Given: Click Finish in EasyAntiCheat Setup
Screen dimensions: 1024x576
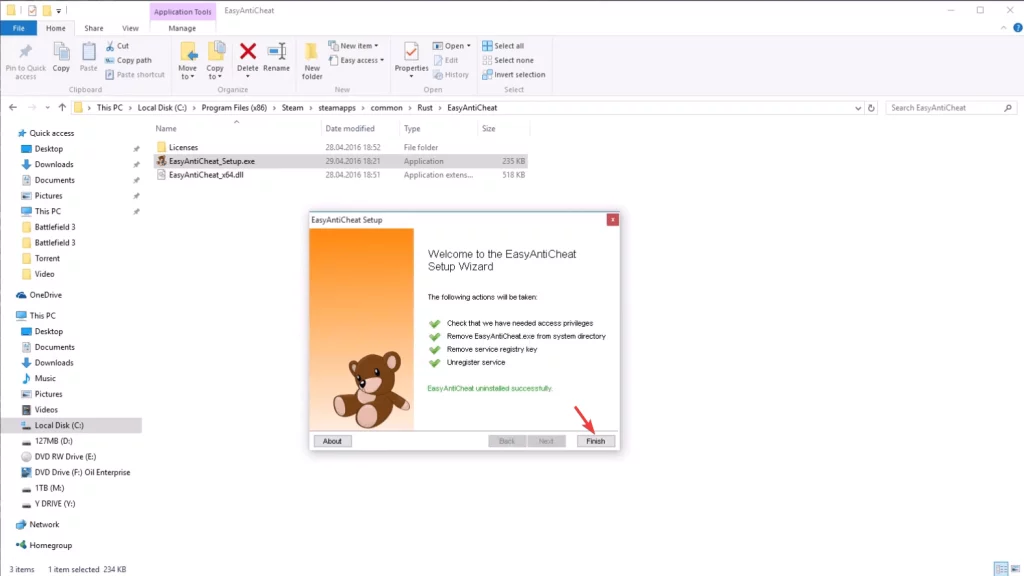Looking at the screenshot, I should pyautogui.click(x=596, y=441).
